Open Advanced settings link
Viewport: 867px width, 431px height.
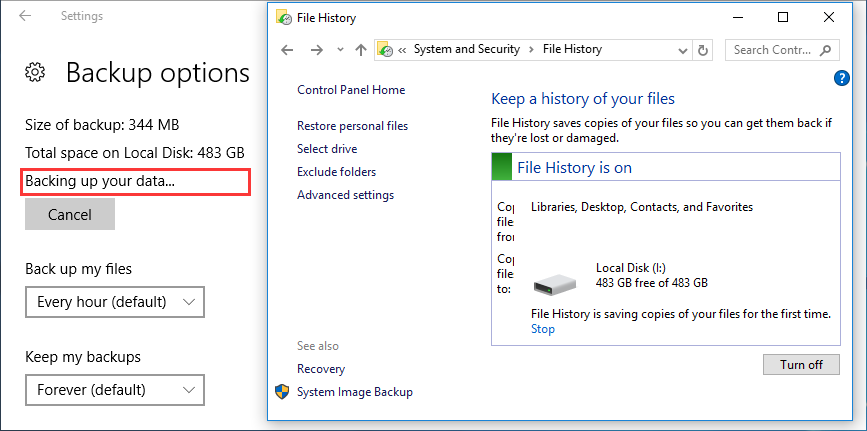(x=346, y=195)
